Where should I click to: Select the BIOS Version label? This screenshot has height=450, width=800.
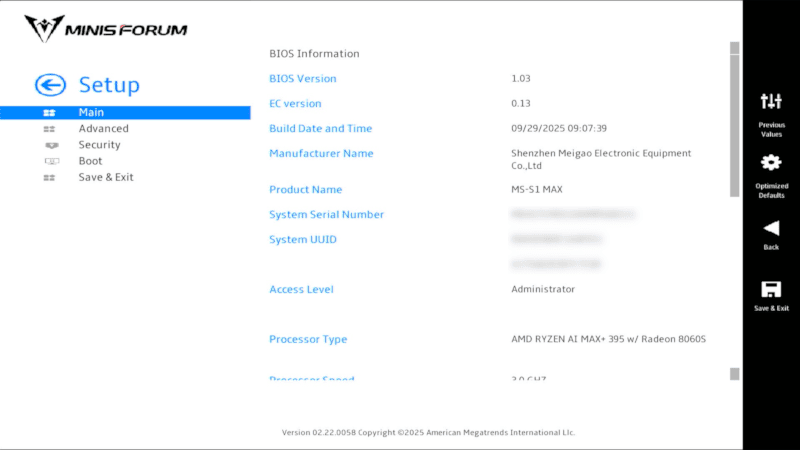coord(302,79)
